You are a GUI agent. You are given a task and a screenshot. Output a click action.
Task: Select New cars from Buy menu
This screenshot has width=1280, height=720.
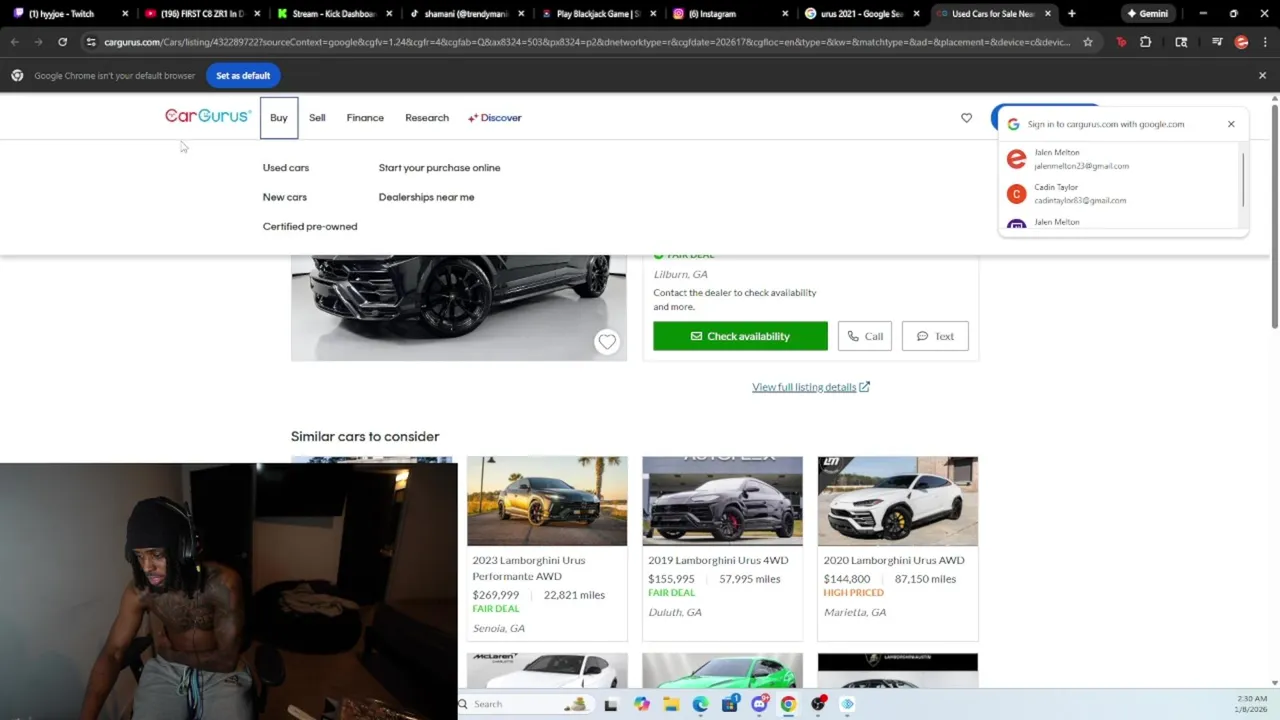coord(285,197)
